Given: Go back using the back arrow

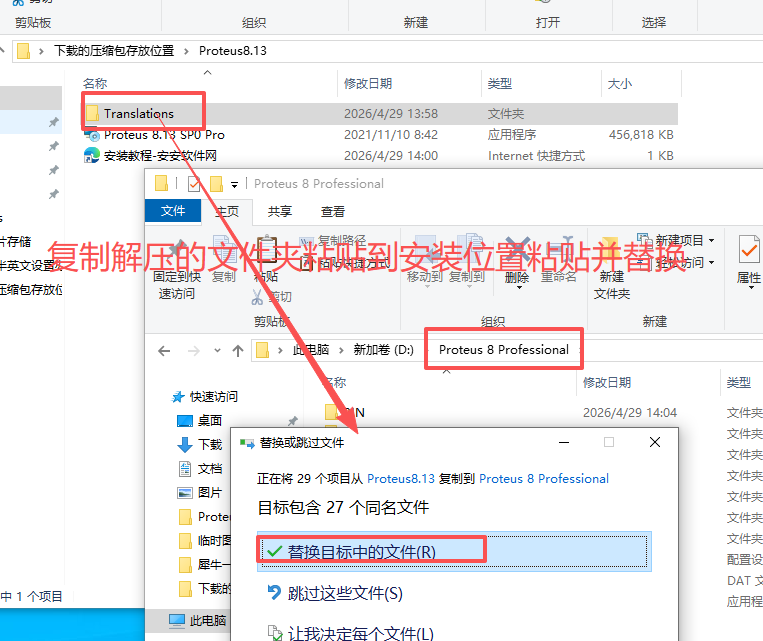Looking at the screenshot, I should 164,350.
